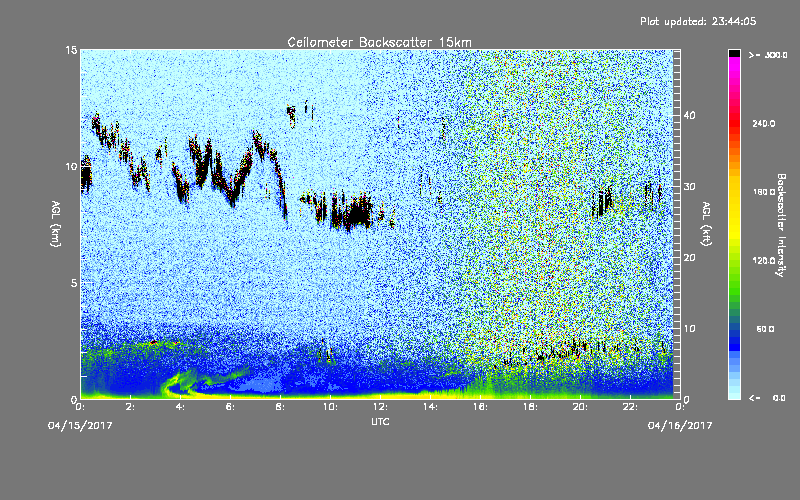Click the 12: hour tick label

(380, 407)
